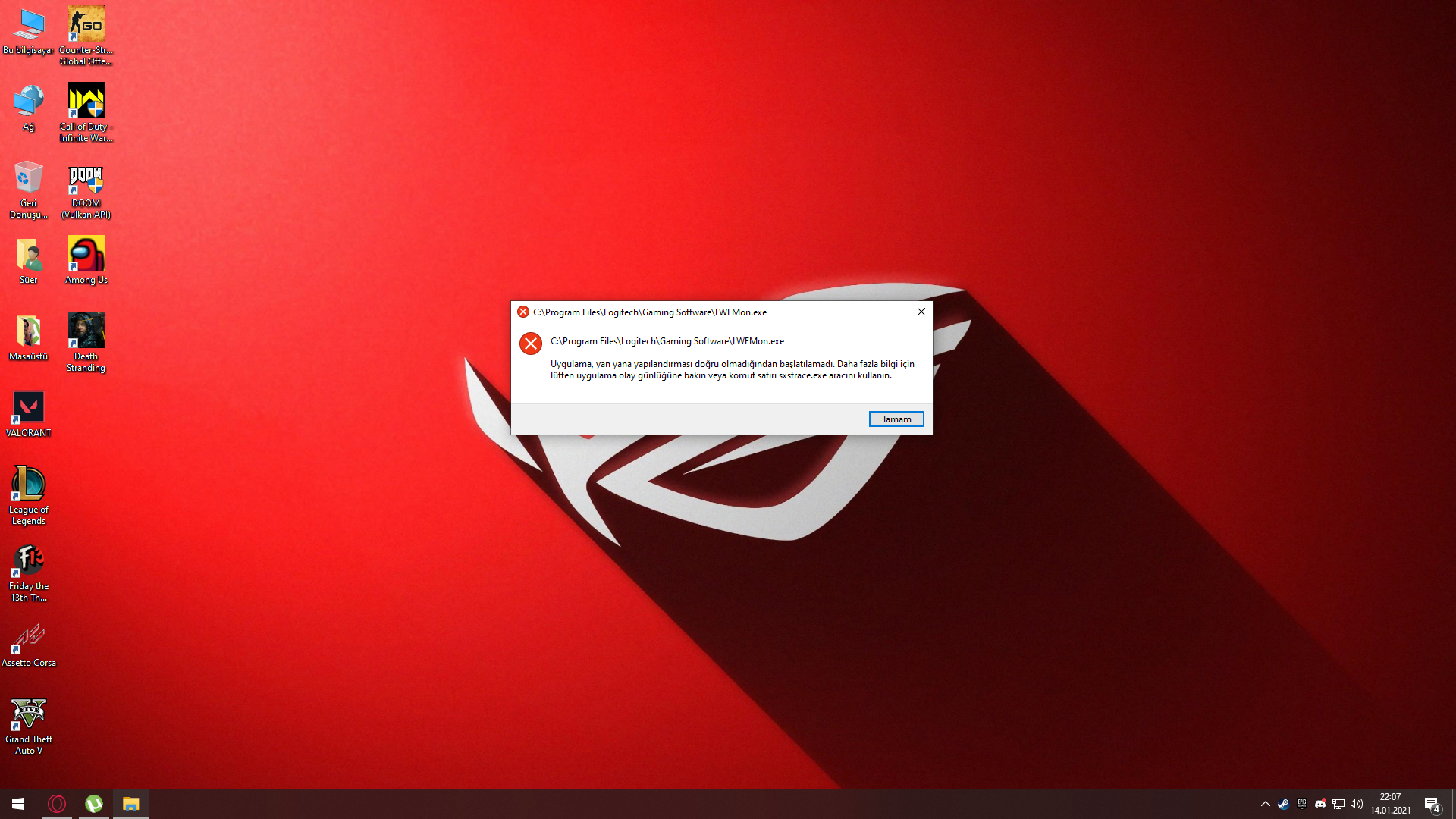Open the Discord tray icon
The height and width of the screenshot is (819, 1456).
tap(1320, 804)
